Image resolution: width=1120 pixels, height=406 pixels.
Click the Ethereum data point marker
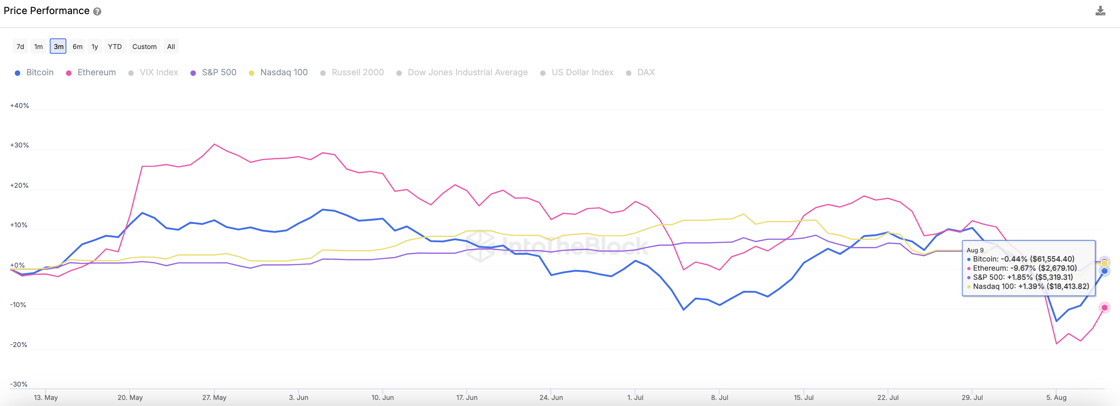[x=1104, y=308]
